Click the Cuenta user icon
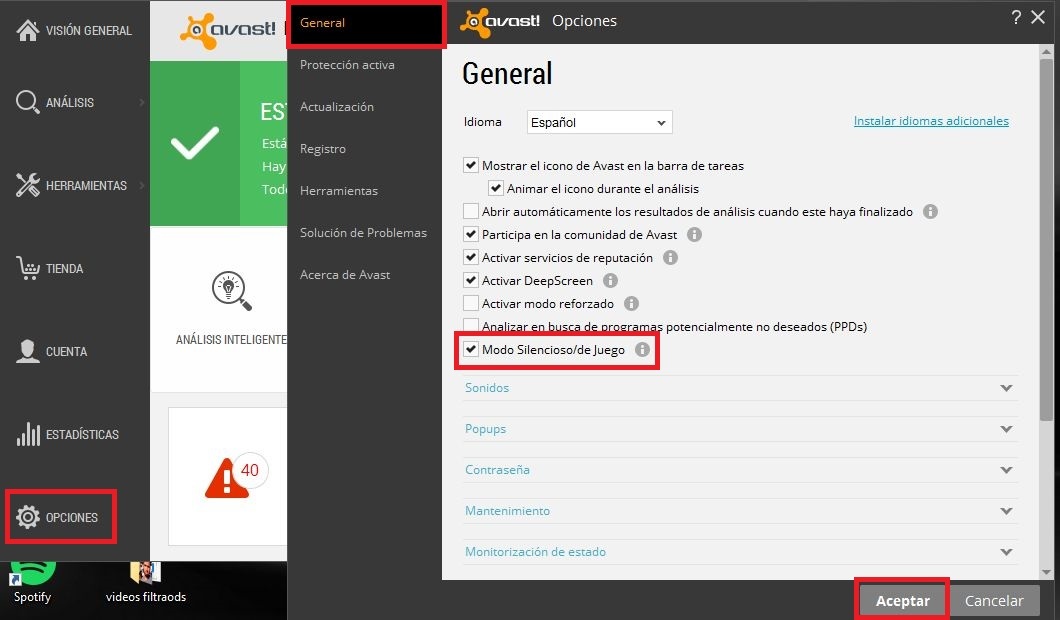This screenshot has width=1060, height=620. pyautogui.click(x=28, y=352)
